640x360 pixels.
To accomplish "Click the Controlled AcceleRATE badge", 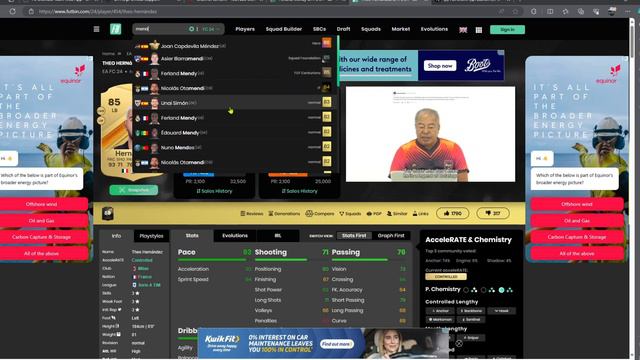I will pyautogui.click(x=446, y=277).
